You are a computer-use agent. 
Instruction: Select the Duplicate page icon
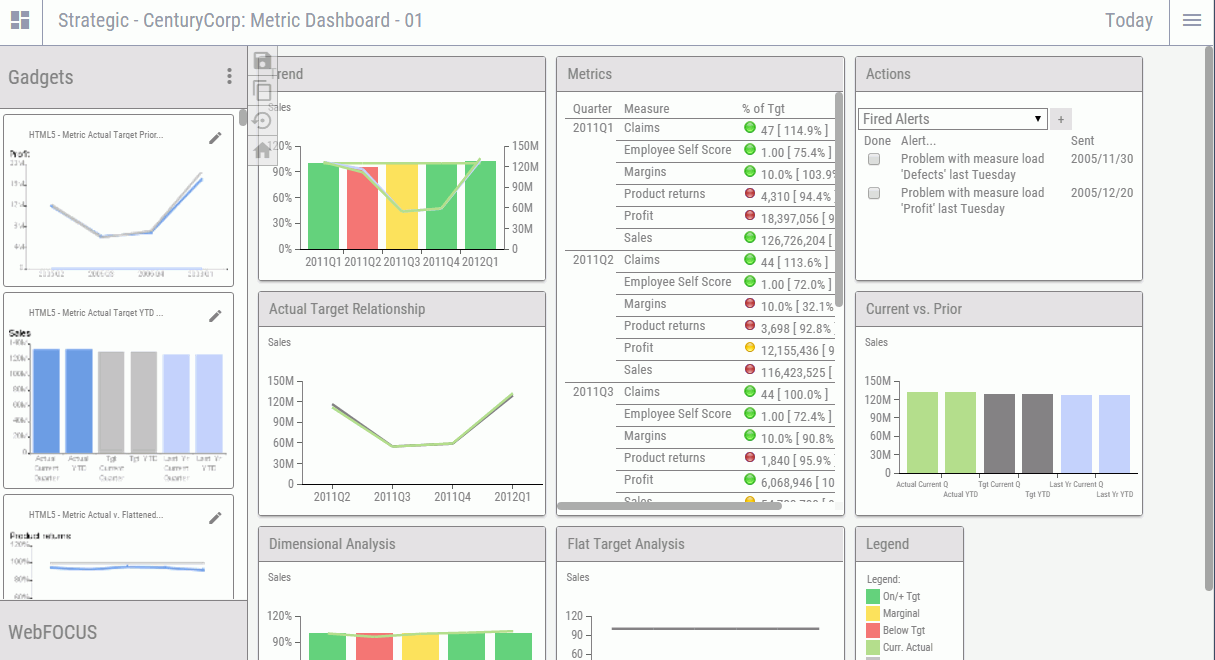pos(262,89)
